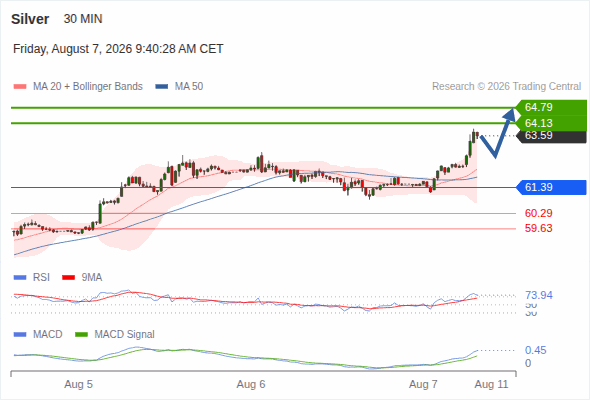This screenshot has height=400, width=590.
Task: Click the Aug 5 date axis label
Action: pos(78,384)
